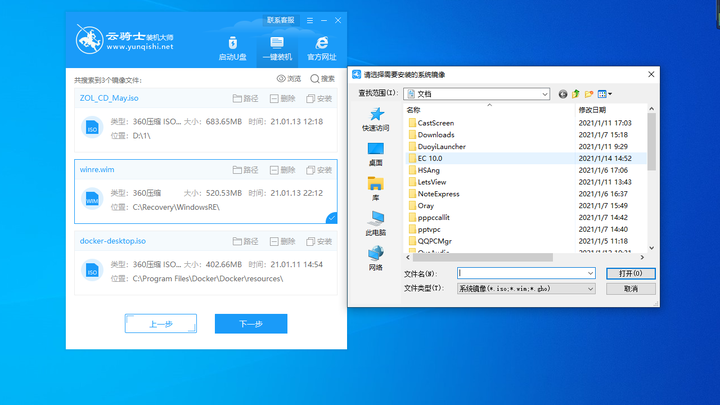720x405 pixels.
Task: Click the 云骑士 knight logo
Action: (90, 39)
